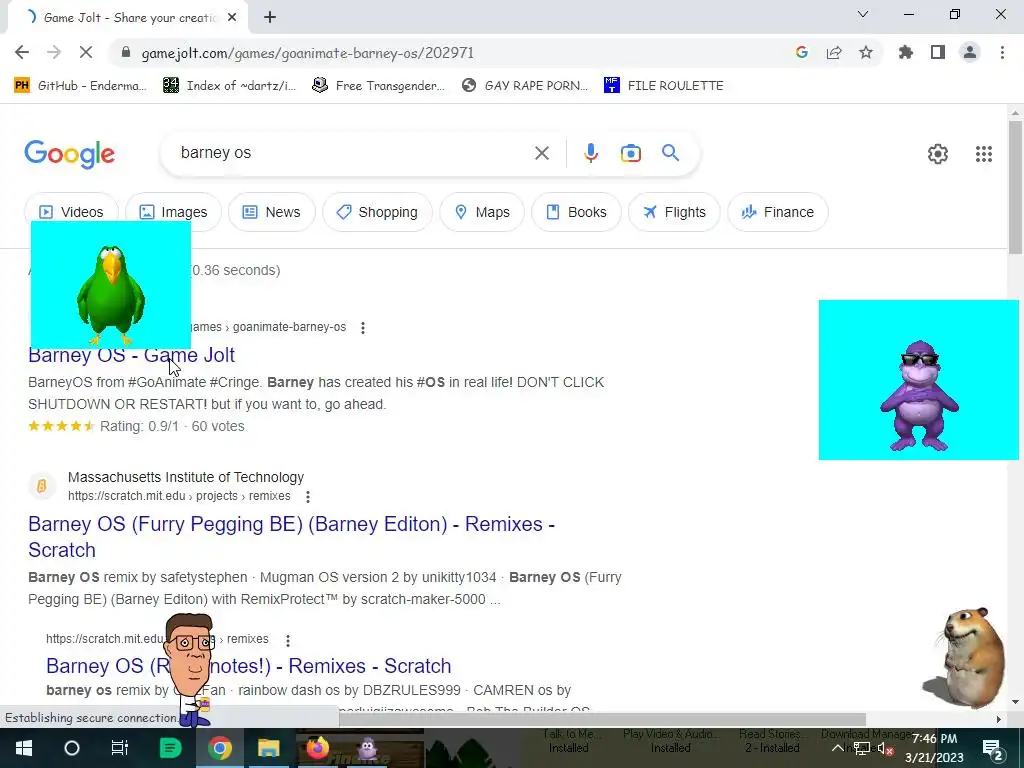Image resolution: width=1024 pixels, height=768 pixels.
Task: Switch to Chrome on the taskbar
Action: tap(220, 748)
